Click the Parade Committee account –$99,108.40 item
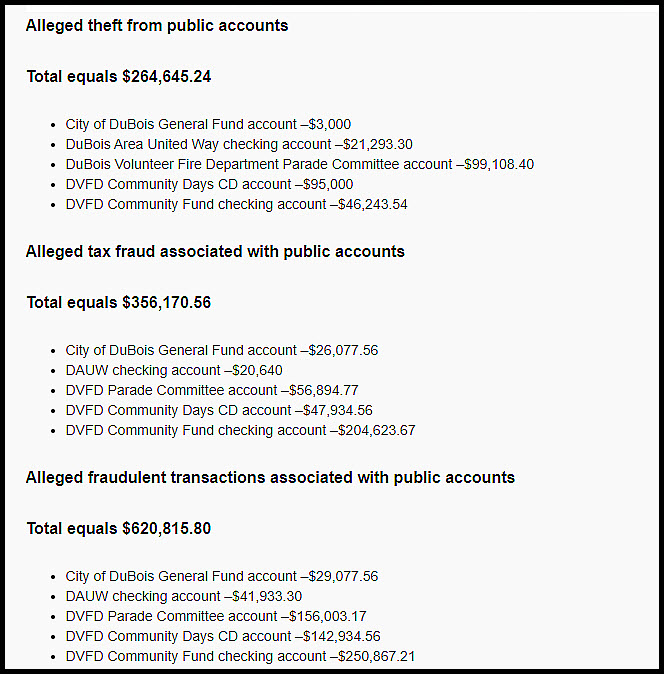Image resolution: width=664 pixels, height=674 pixels. coord(299,165)
